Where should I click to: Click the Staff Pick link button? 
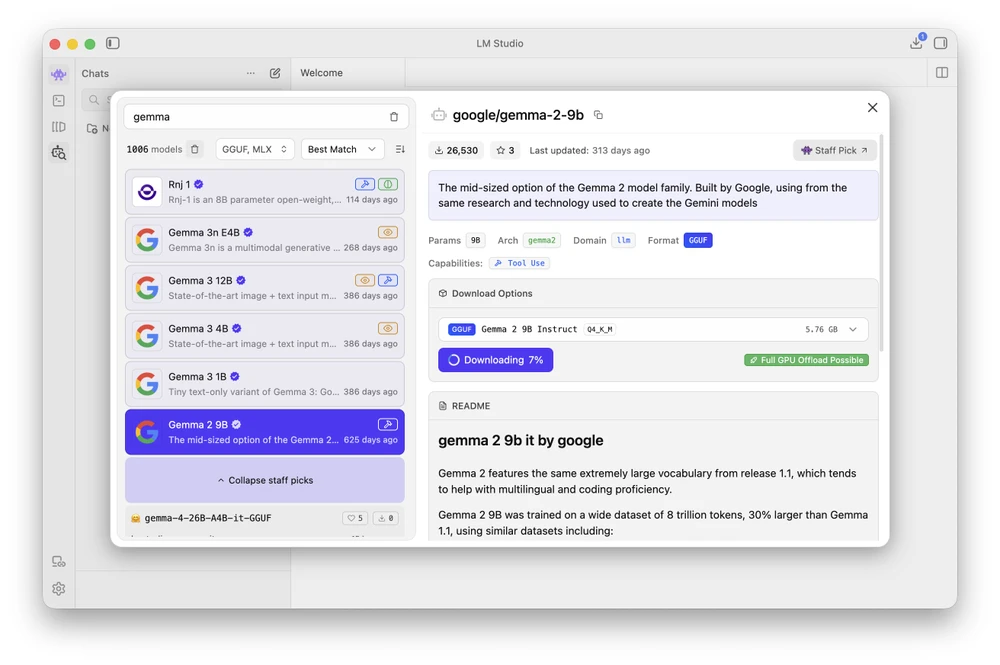click(x=835, y=150)
